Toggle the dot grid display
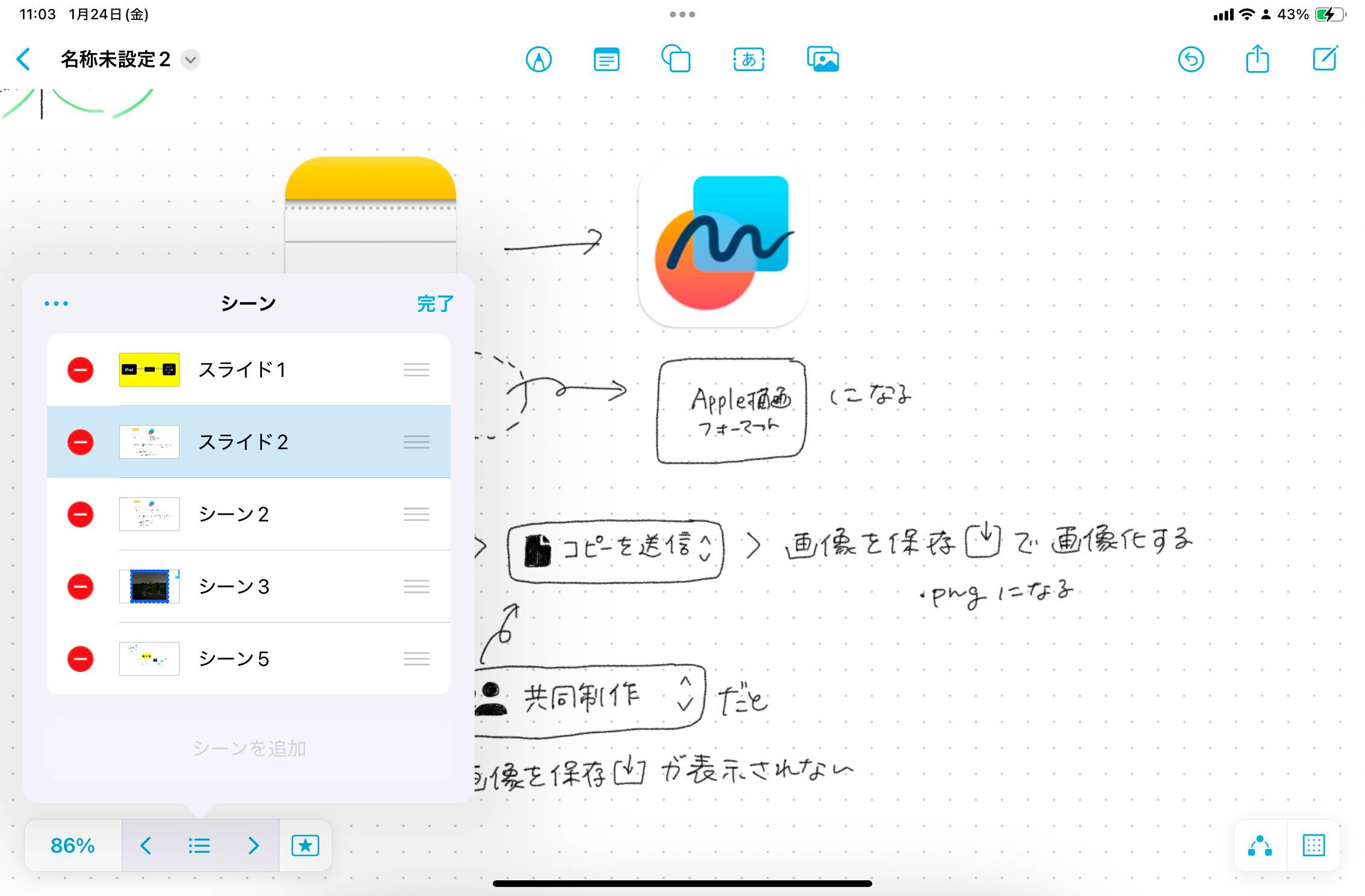This screenshot has width=1365, height=896. click(x=1314, y=845)
